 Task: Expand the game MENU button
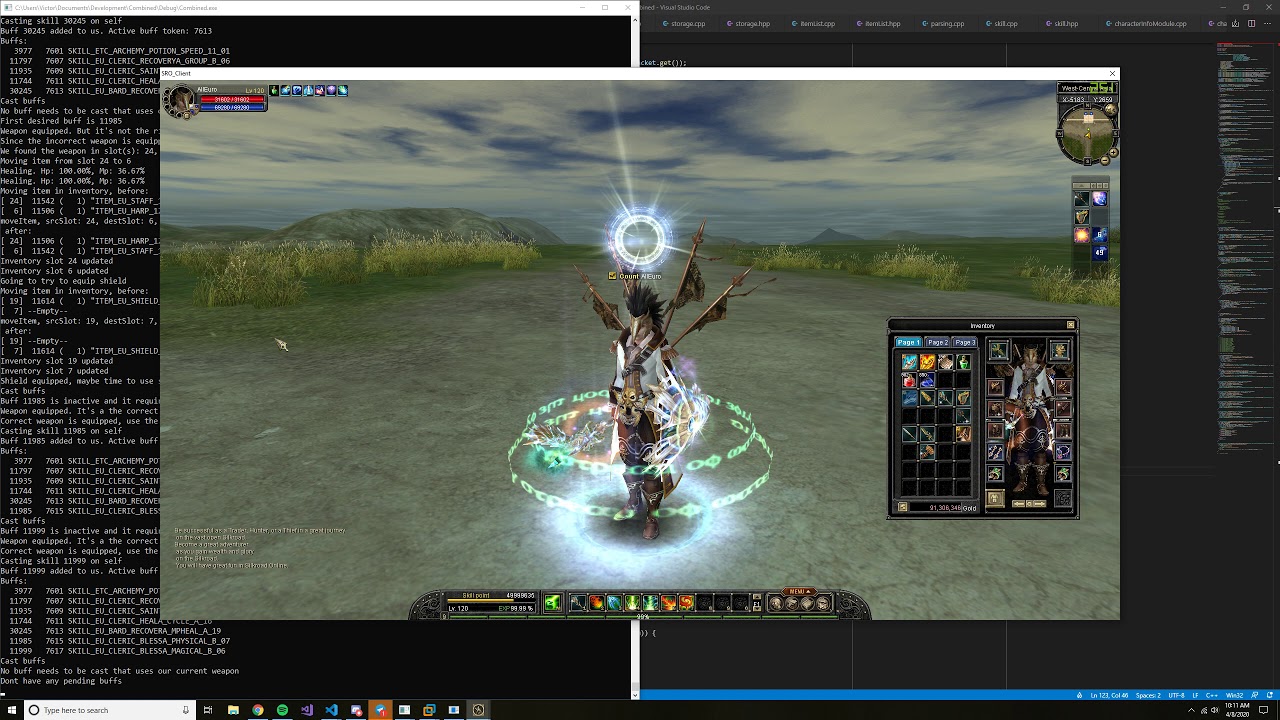tap(799, 591)
